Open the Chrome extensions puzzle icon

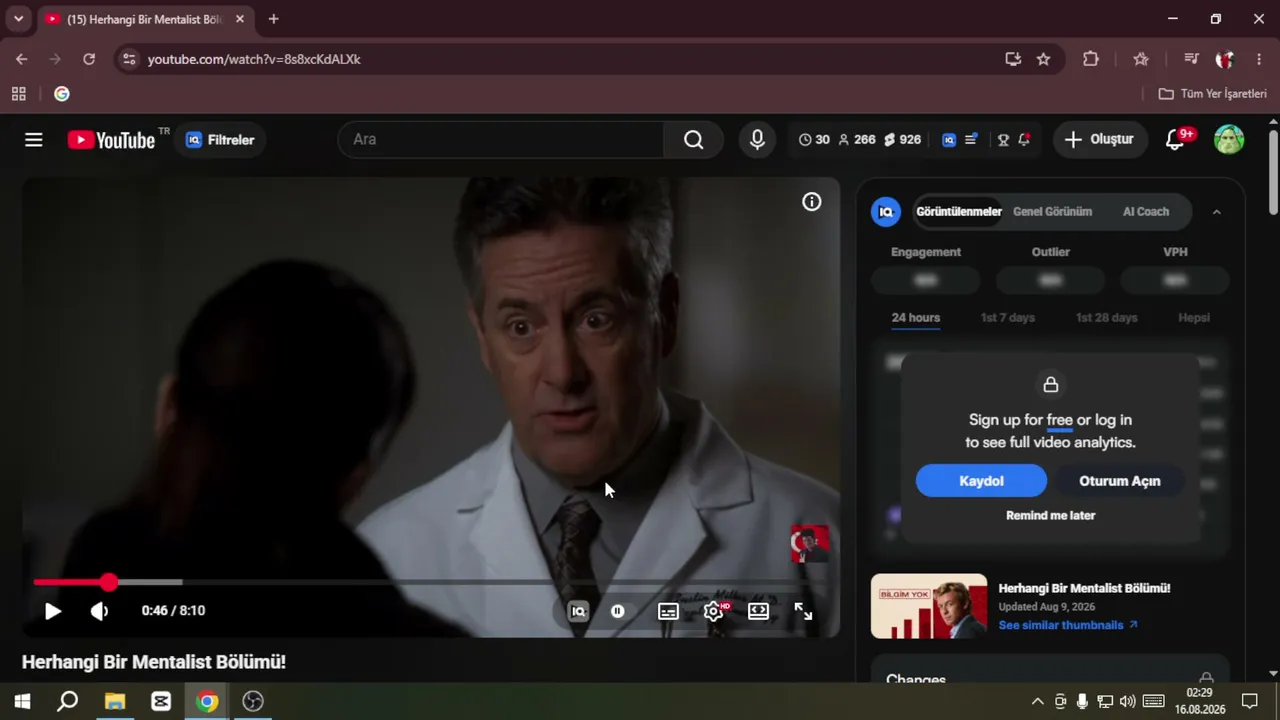(1091, 59)
